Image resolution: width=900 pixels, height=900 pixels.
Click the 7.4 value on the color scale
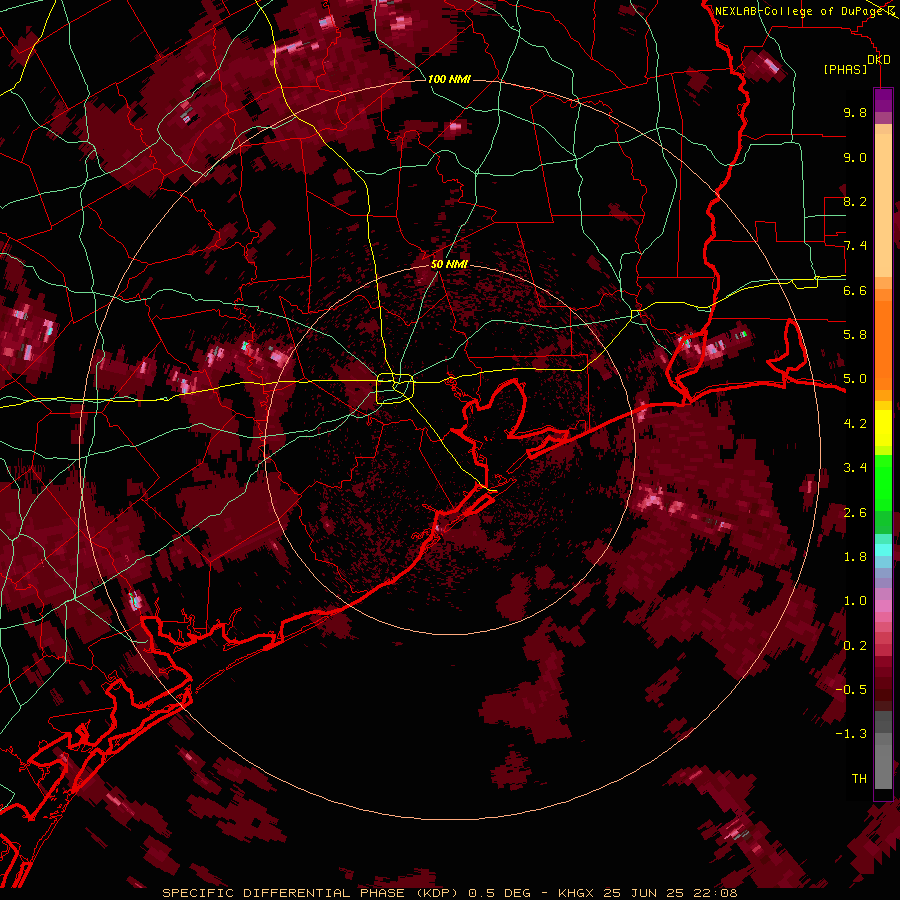(855, 246)
